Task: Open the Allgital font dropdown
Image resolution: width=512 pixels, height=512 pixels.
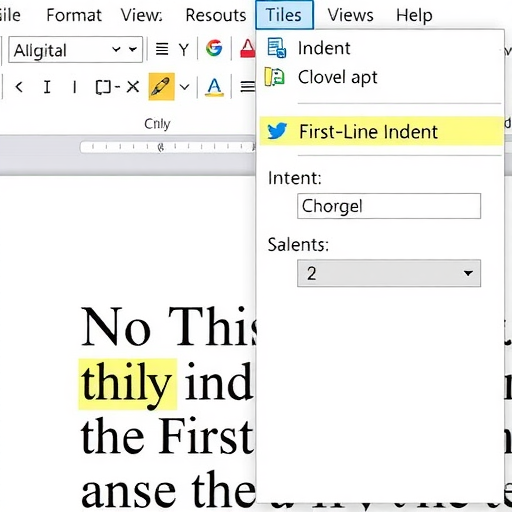Action: [x=76, y=50]
